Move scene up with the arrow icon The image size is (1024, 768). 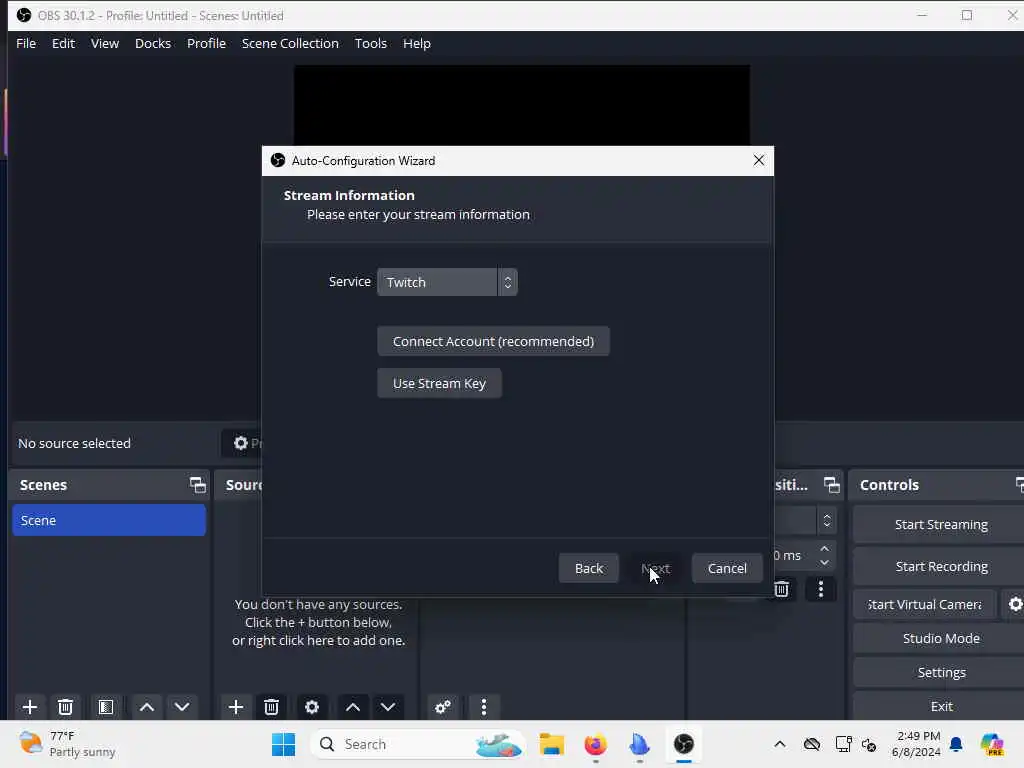click(x=147, y=707)
